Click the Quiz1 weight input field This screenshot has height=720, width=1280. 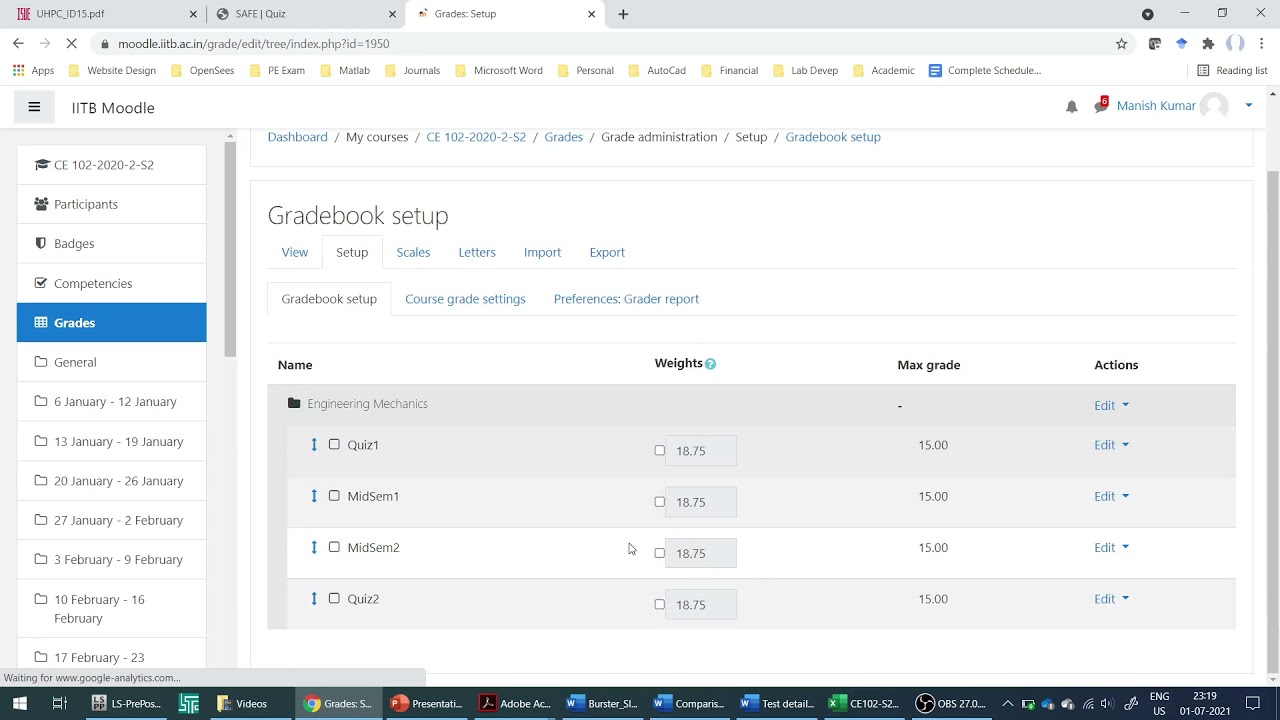point(700,451)
